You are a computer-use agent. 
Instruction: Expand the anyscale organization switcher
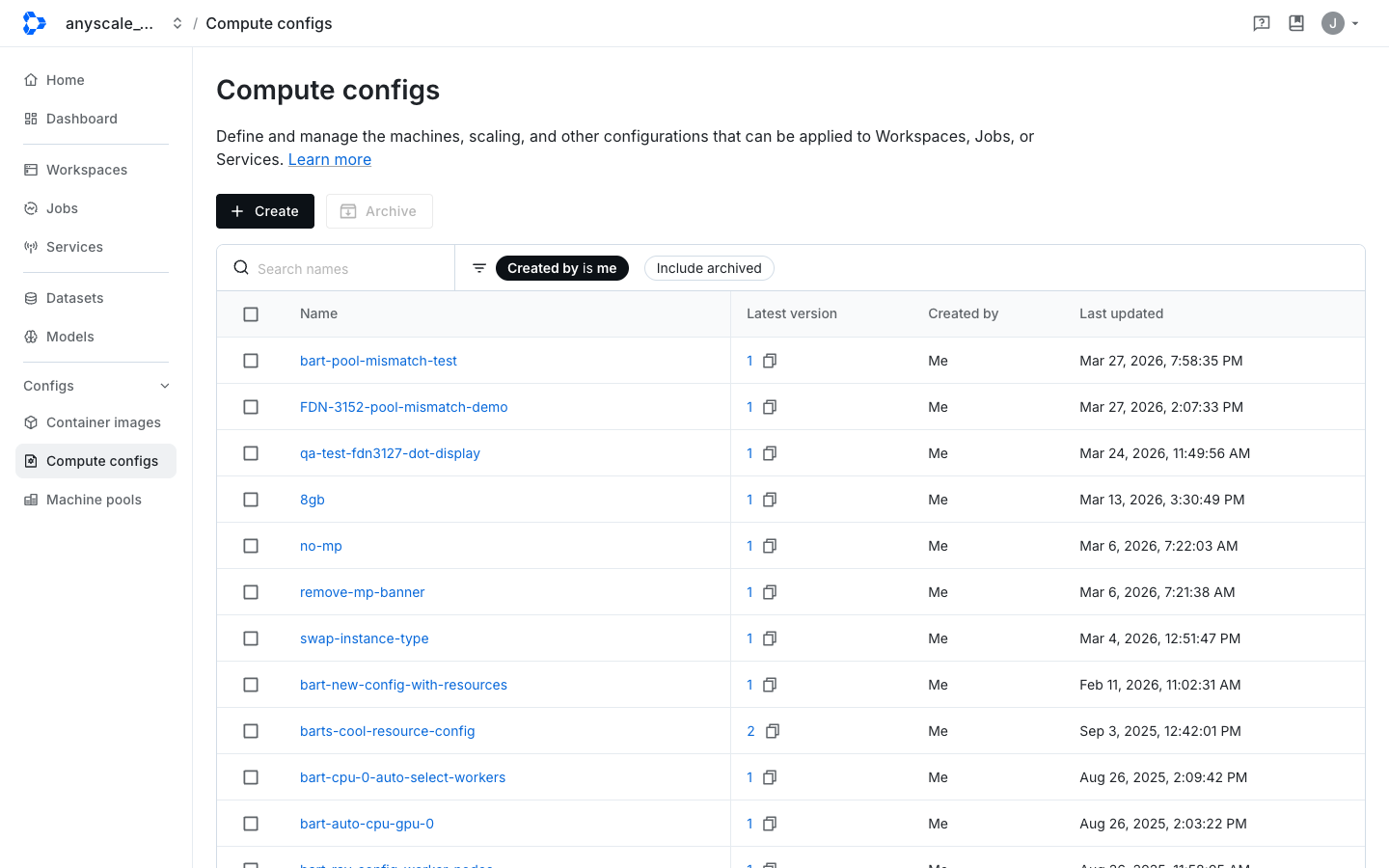point(177,23)
